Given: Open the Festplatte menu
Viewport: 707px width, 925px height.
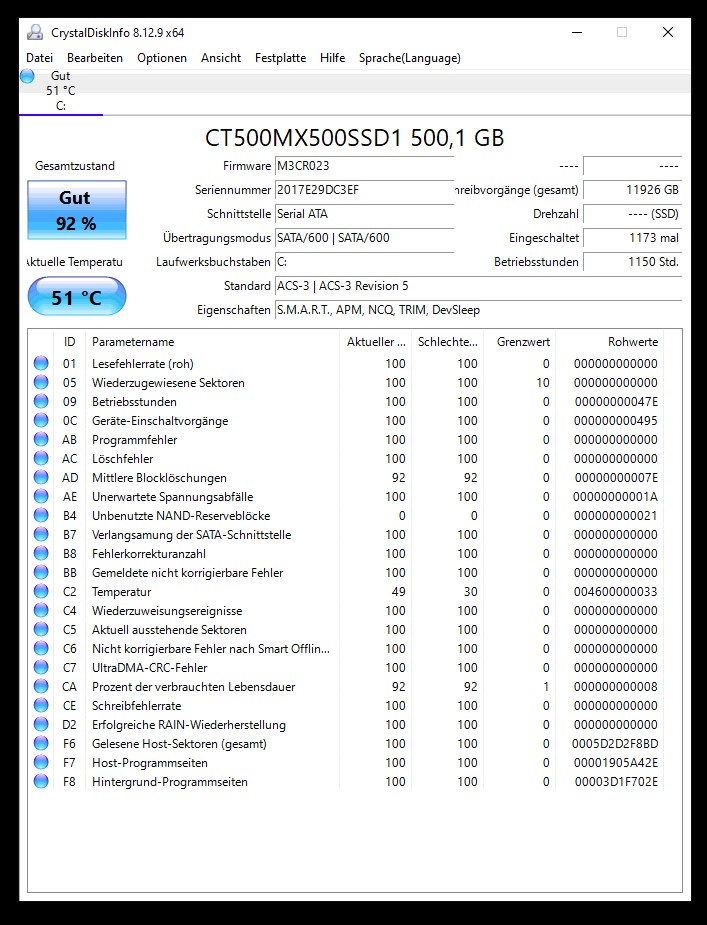Looking at the screenshot, I should click(280, 58).
